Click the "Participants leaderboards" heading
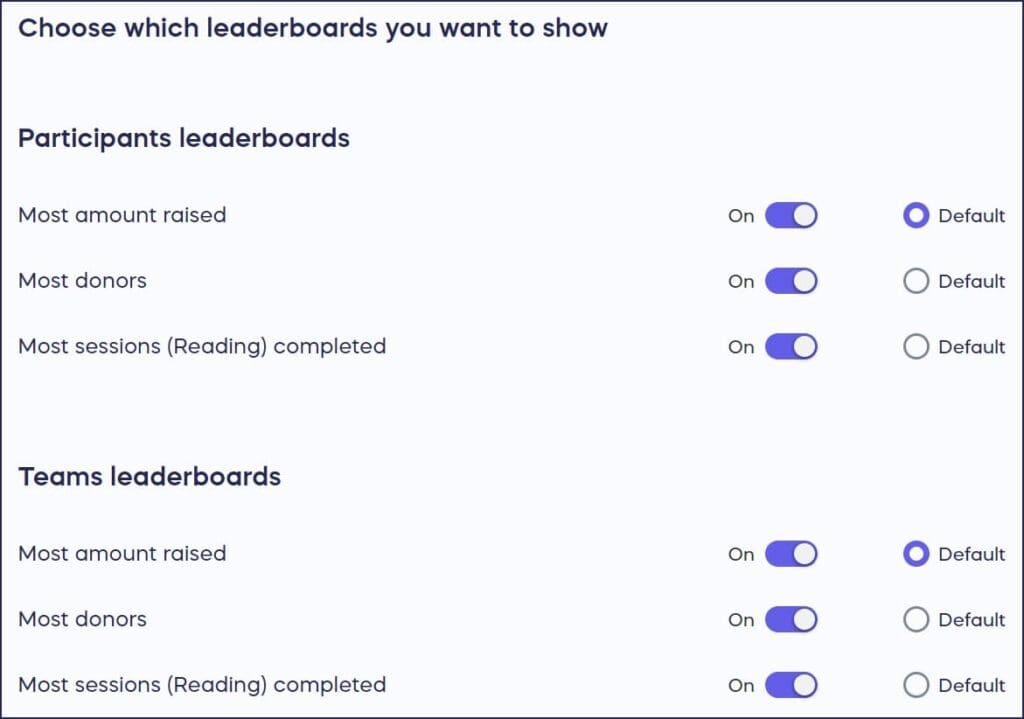1024x719 pixels. pyautogui.click(x=183, y=138)
